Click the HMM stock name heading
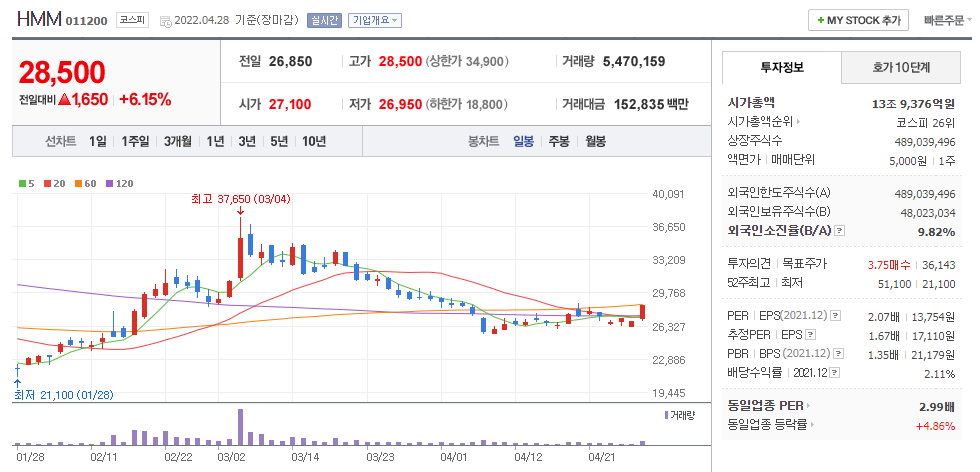The width and height of the screenshot is (980, 472). click(x=39, y=19)
